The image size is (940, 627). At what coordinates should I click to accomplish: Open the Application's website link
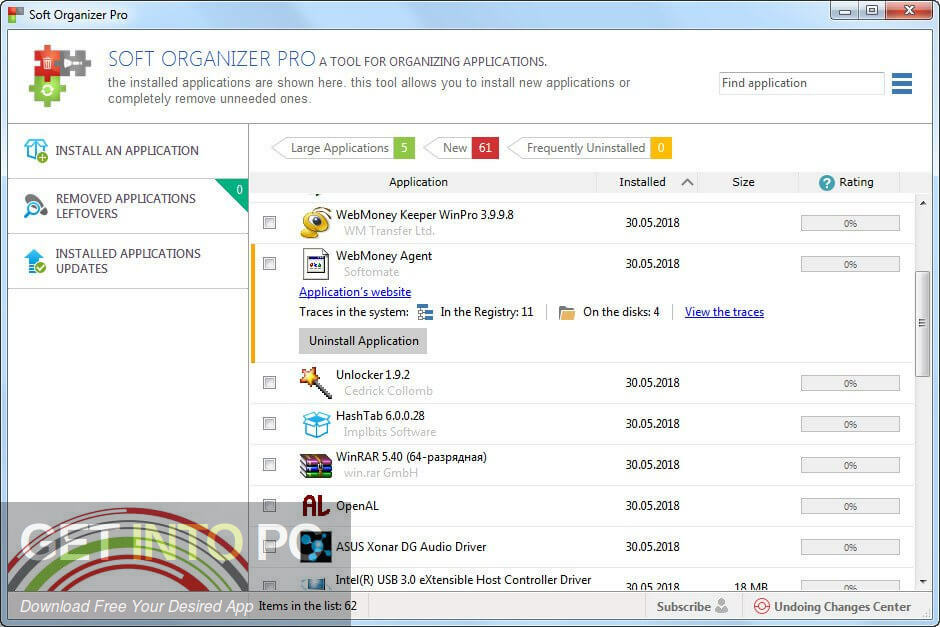355,292
